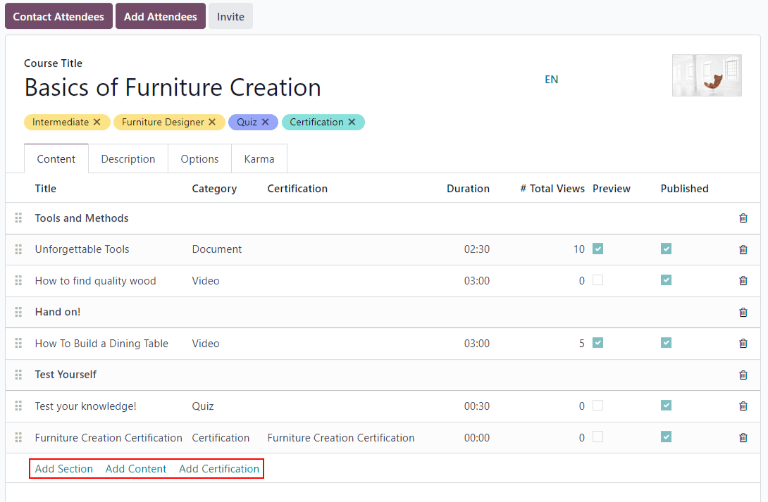Remove the Intermediate tag
The image size is (768, 502).
pyautogui.click(x=97, y=122)
